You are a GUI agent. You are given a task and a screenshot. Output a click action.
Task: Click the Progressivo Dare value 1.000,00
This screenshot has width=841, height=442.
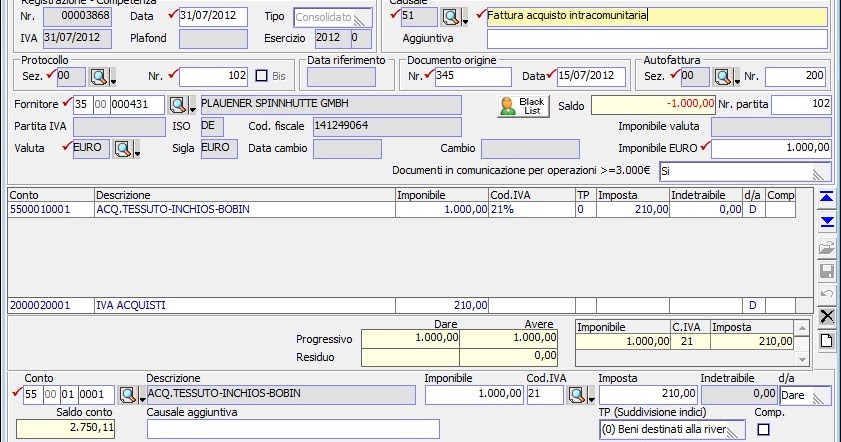[410, 338]
